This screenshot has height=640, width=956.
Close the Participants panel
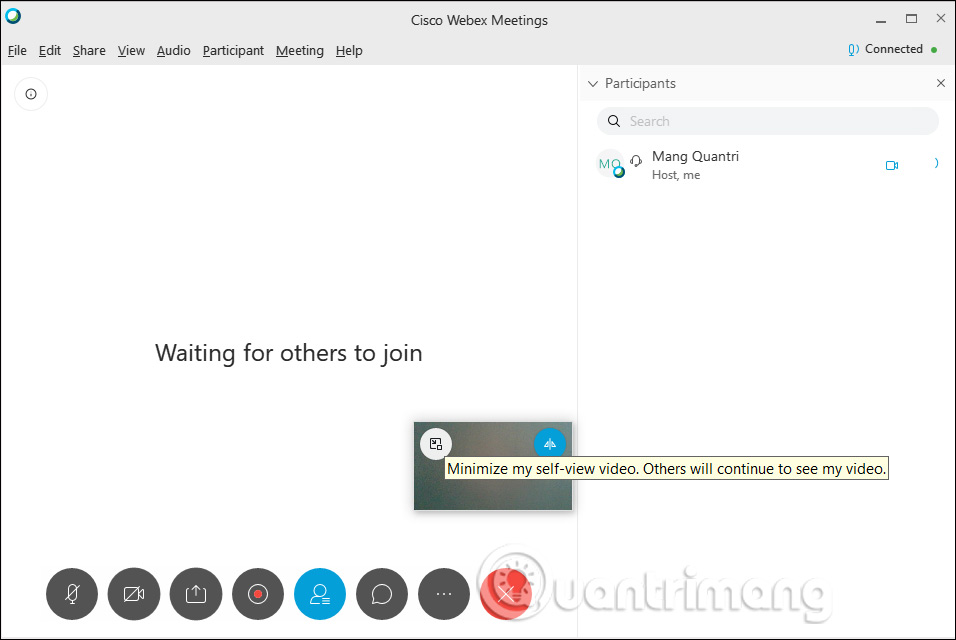[941, 83]
